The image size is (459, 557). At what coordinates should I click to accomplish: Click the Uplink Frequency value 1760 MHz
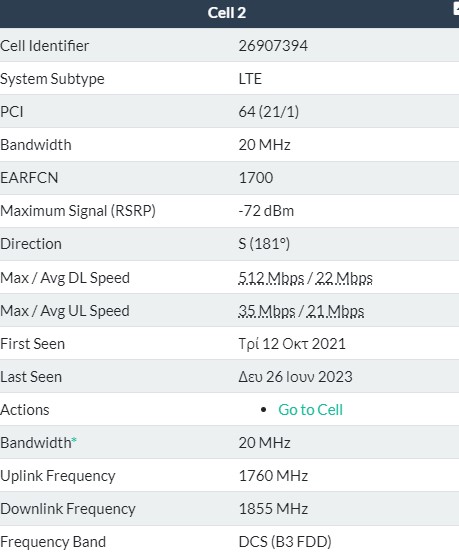pyautogui.click(x=273, y=476)
